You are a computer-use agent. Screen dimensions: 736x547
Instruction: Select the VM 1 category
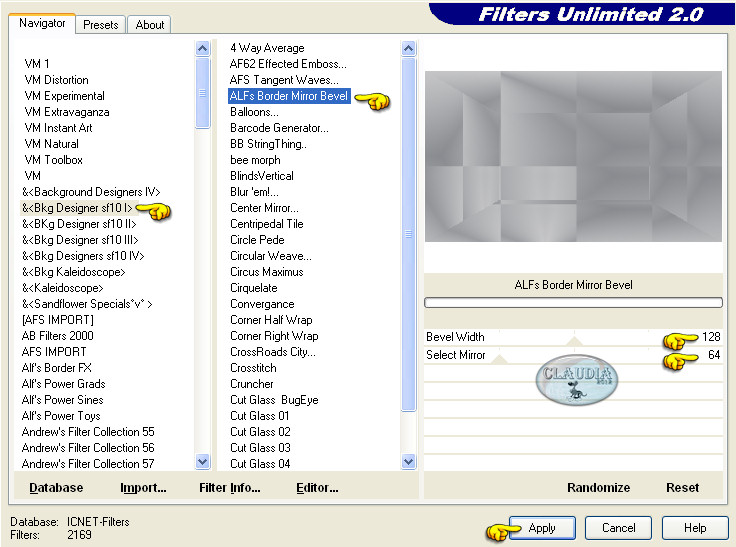pos(37,64)
